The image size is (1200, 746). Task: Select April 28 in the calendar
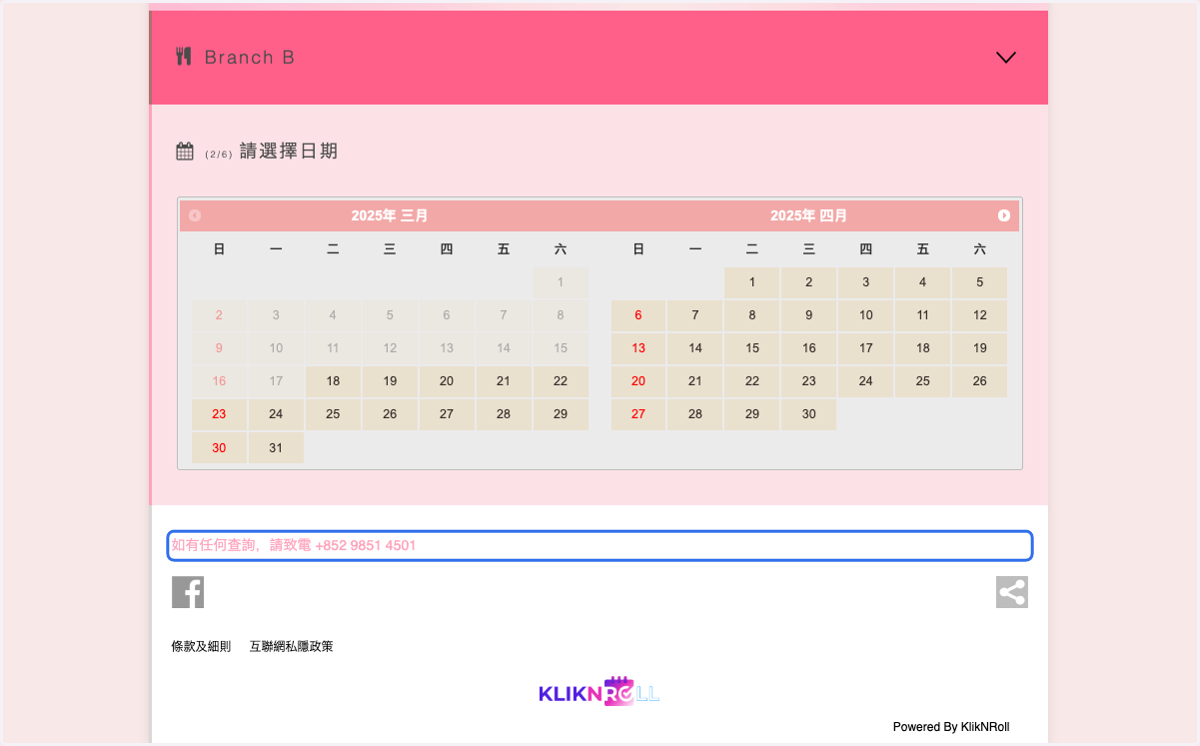coord(695,414)
